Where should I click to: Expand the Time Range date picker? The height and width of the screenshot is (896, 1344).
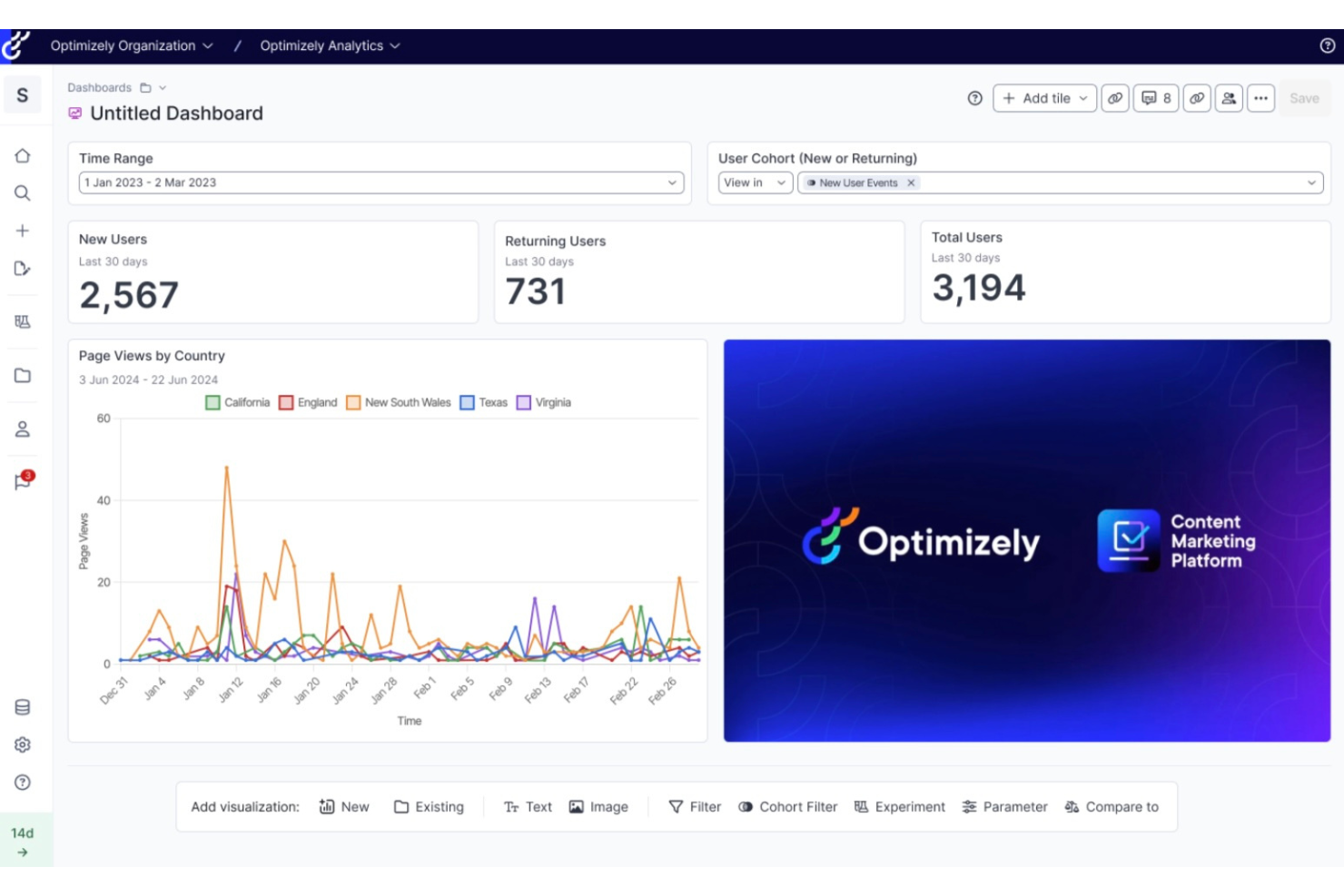pos(672,182)
